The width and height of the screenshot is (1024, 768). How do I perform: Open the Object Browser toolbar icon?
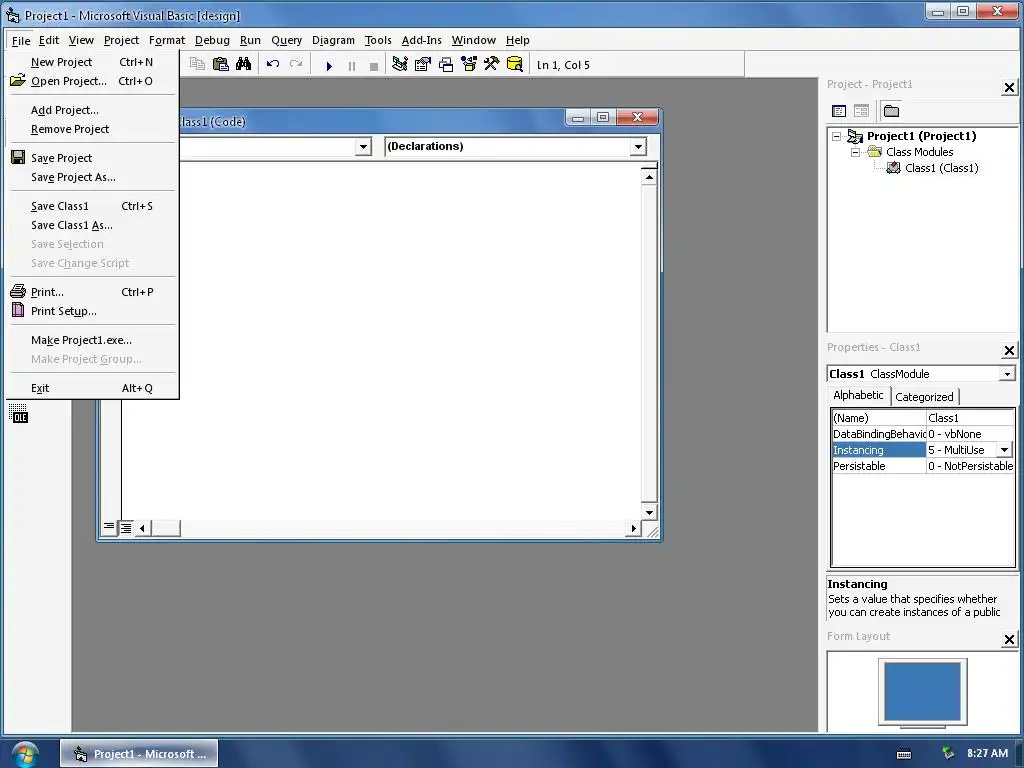click(x=469, y=64)
